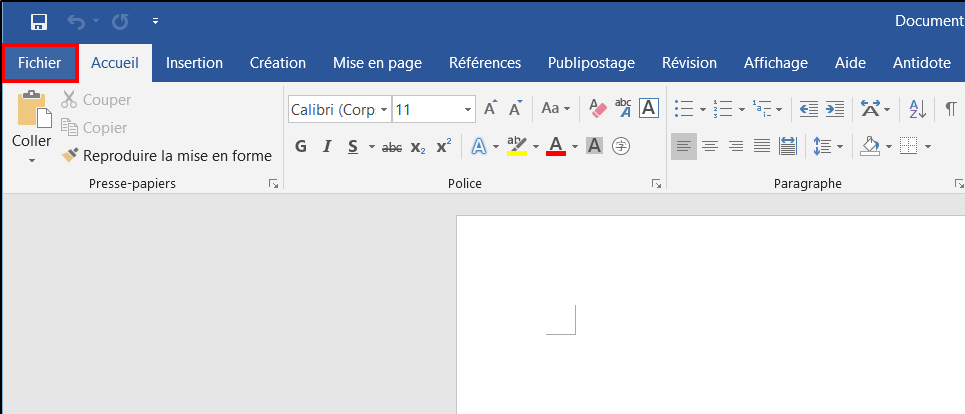Switch to the Création tab
The image size is (965, 414).
[278, 63]
